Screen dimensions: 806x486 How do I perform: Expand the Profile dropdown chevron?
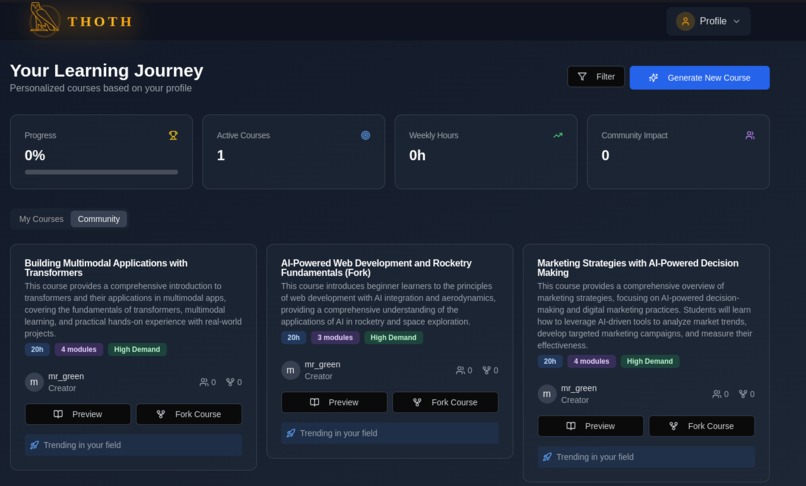(737, 21)
